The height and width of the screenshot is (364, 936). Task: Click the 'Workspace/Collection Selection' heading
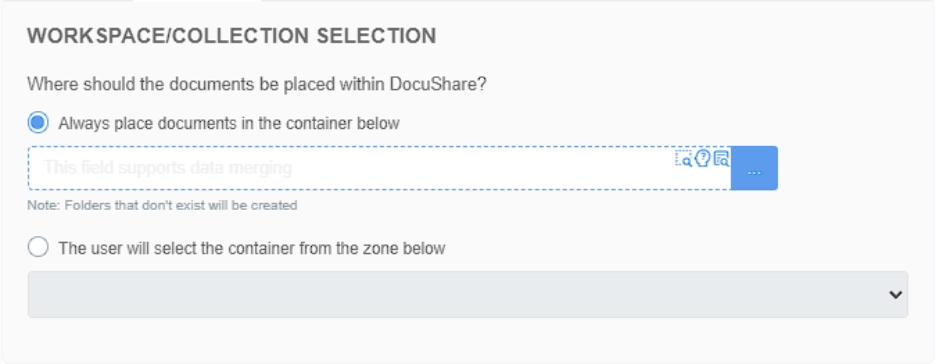point(232,36)
